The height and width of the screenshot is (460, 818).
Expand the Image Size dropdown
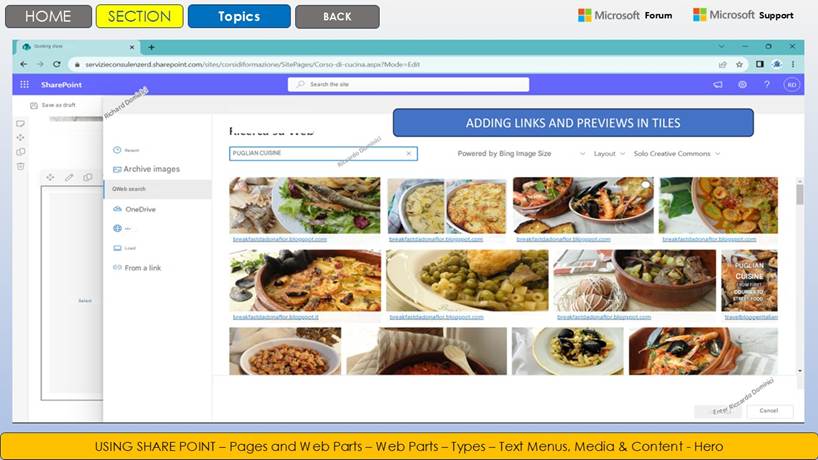click(x=583, y=154)
